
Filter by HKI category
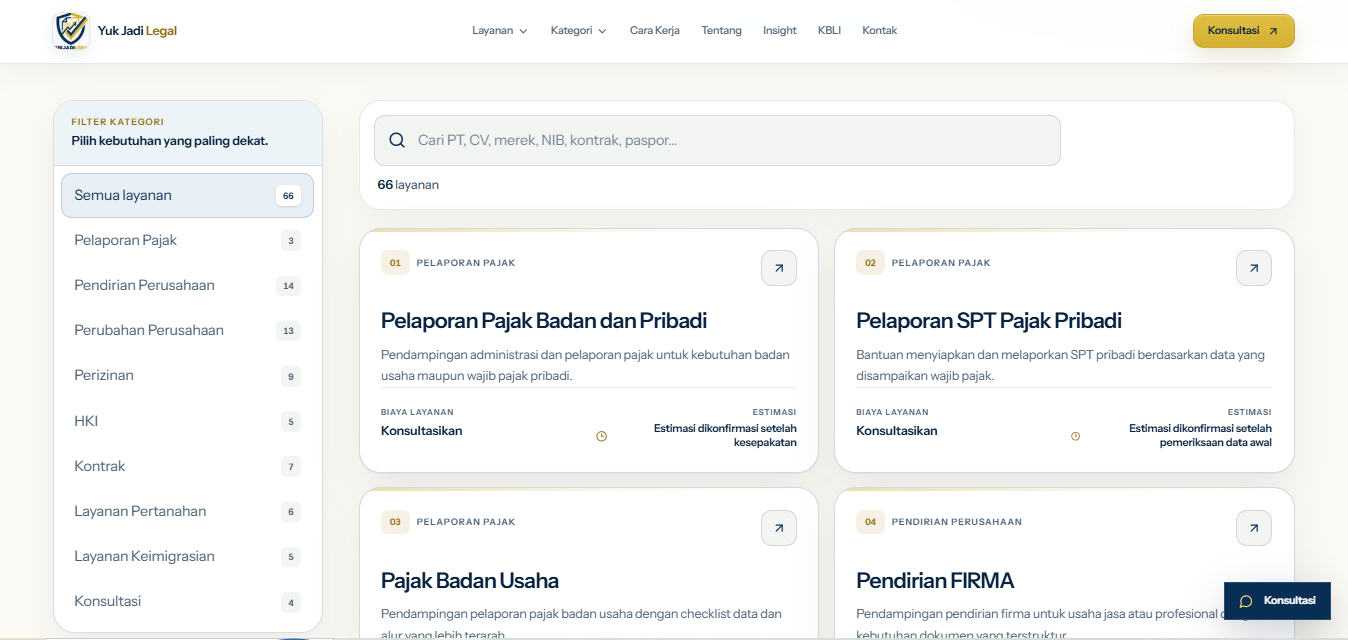[x=187, y=421]
